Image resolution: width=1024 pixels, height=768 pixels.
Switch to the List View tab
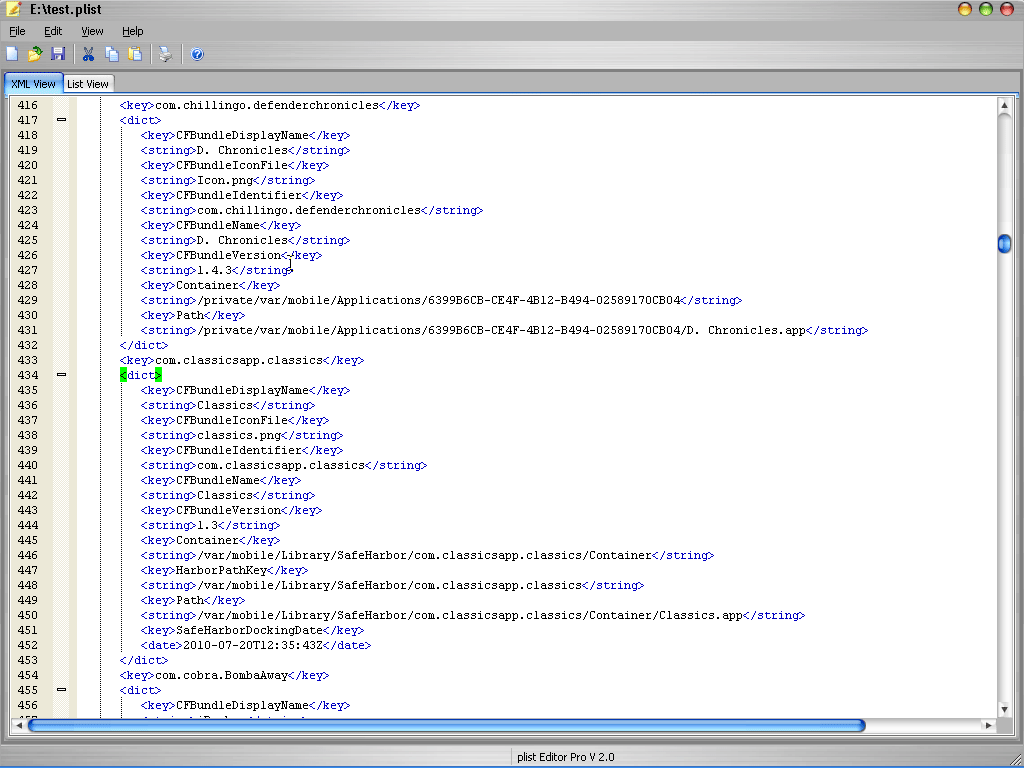tap(88, 83)
